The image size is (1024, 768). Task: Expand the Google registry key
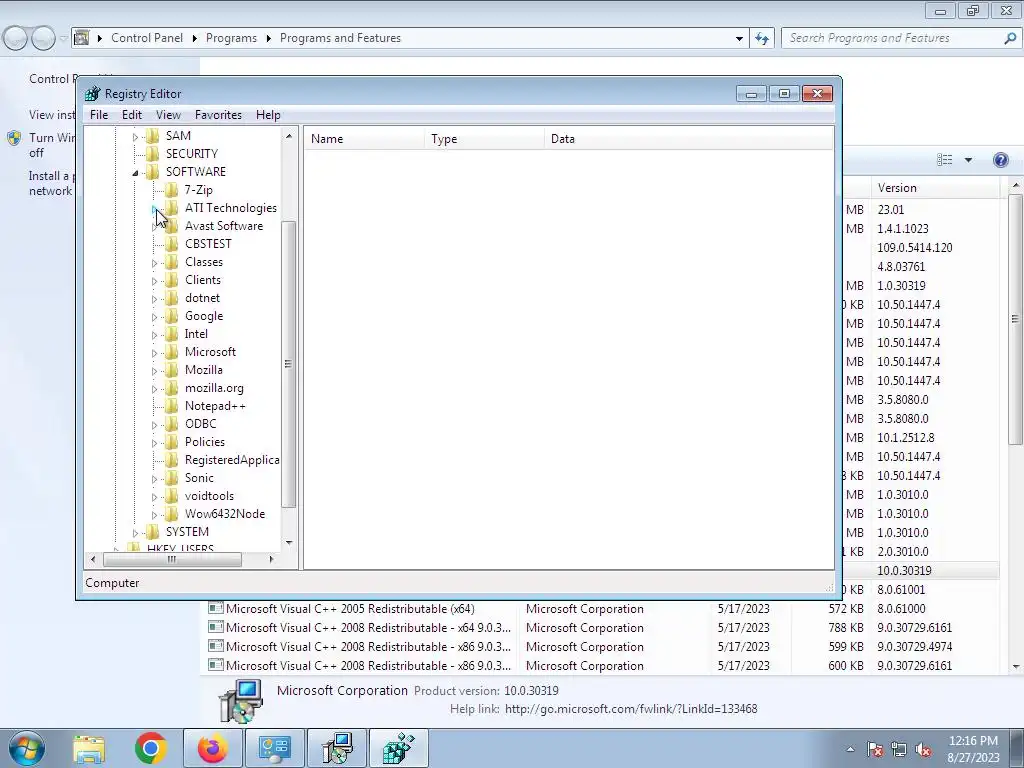155,317
